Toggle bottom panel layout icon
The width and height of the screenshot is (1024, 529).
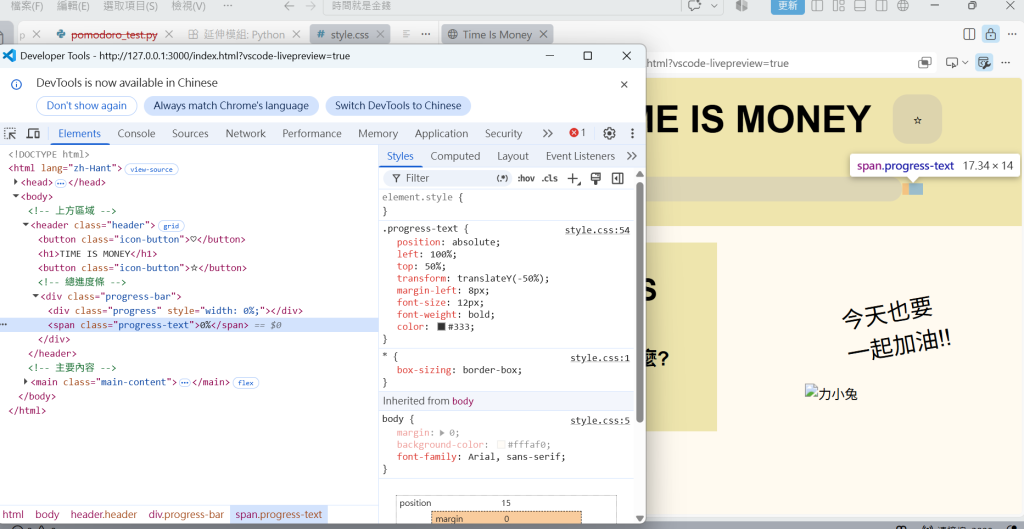pyautogui.click(x=860, y=6)
